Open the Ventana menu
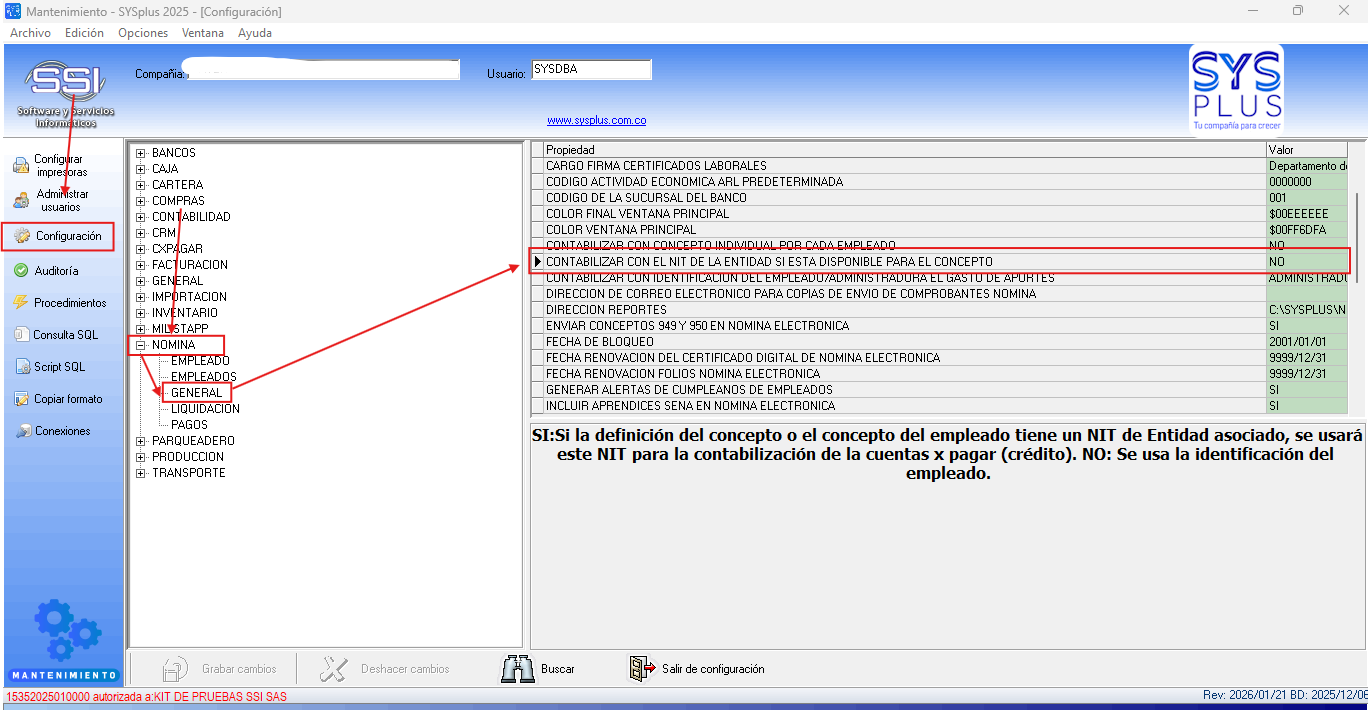 coord(203,33)
